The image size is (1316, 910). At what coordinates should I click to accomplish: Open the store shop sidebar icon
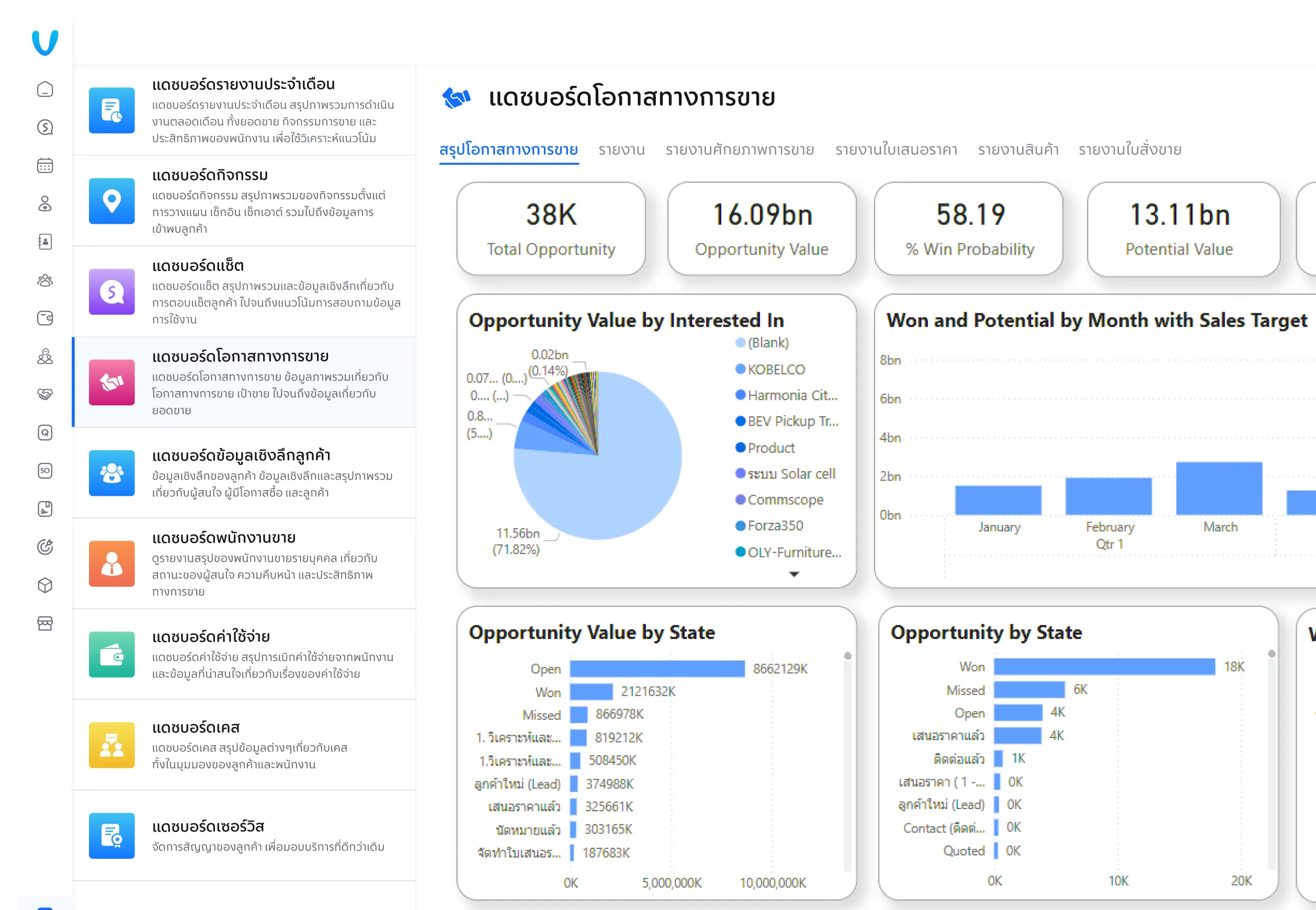coord(45,623)
